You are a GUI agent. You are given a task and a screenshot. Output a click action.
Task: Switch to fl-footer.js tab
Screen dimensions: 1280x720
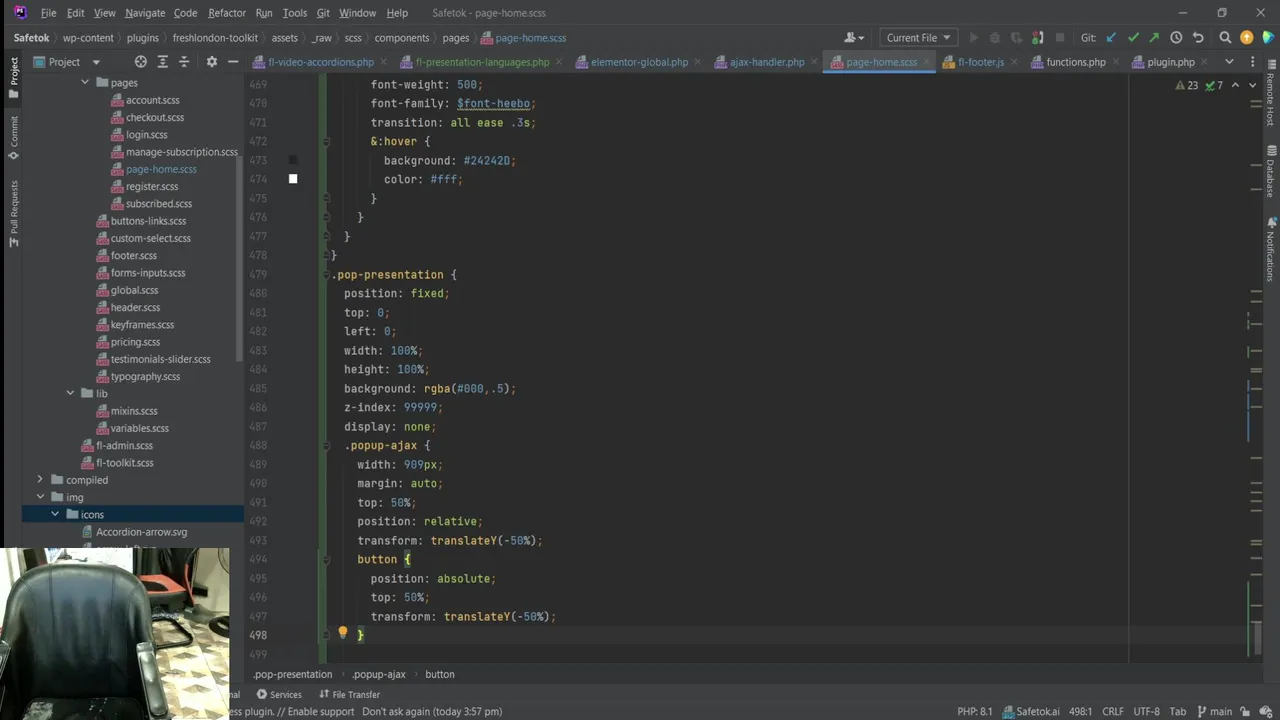[x=980, y=62]
